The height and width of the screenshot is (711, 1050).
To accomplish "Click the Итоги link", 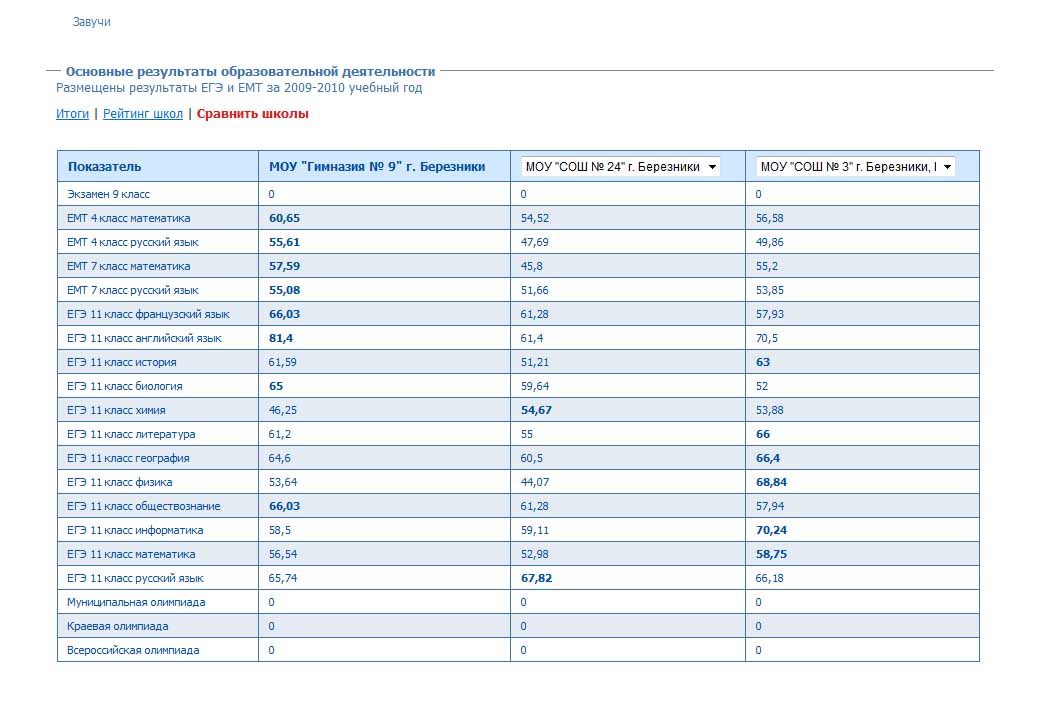I will point(72,114).
